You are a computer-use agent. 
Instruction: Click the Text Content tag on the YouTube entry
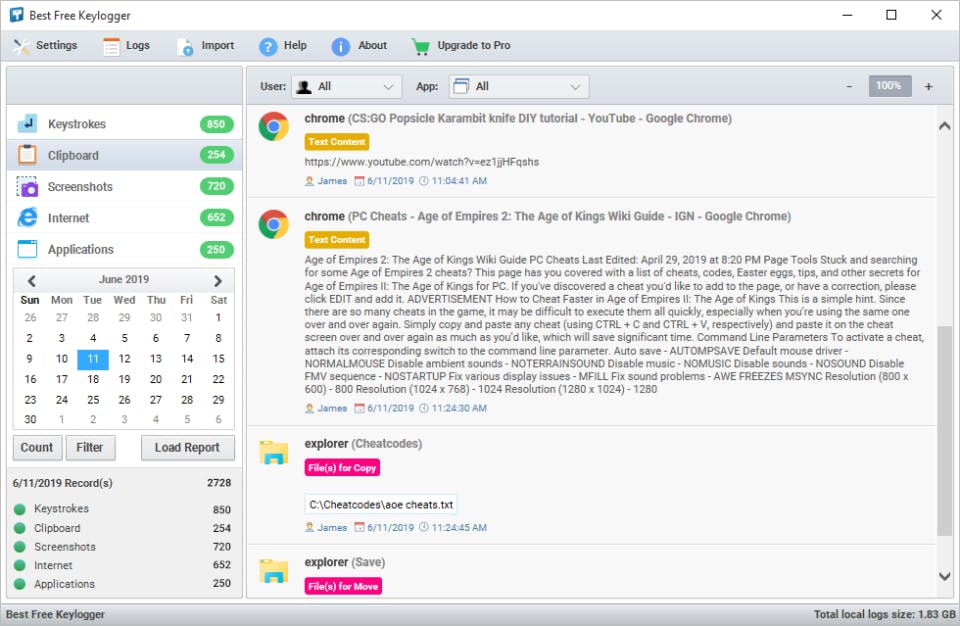(x=337, y=141)
